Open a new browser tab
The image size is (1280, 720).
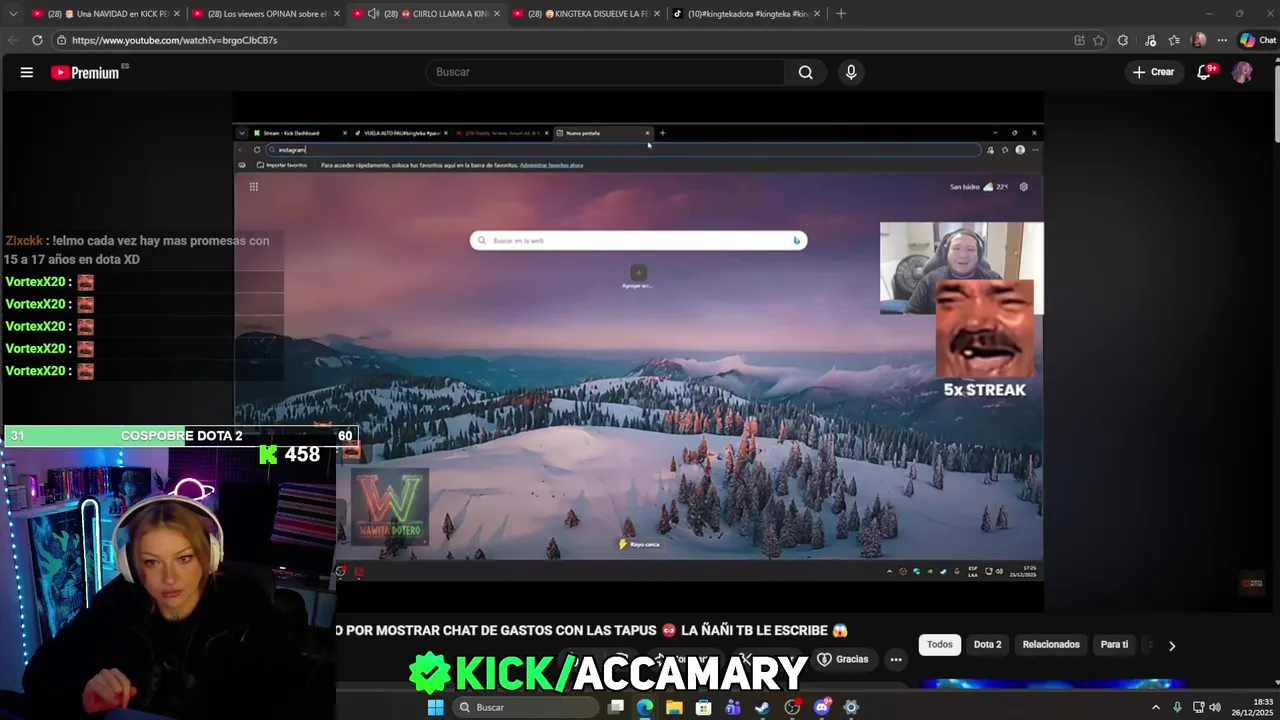pos(840,14)
